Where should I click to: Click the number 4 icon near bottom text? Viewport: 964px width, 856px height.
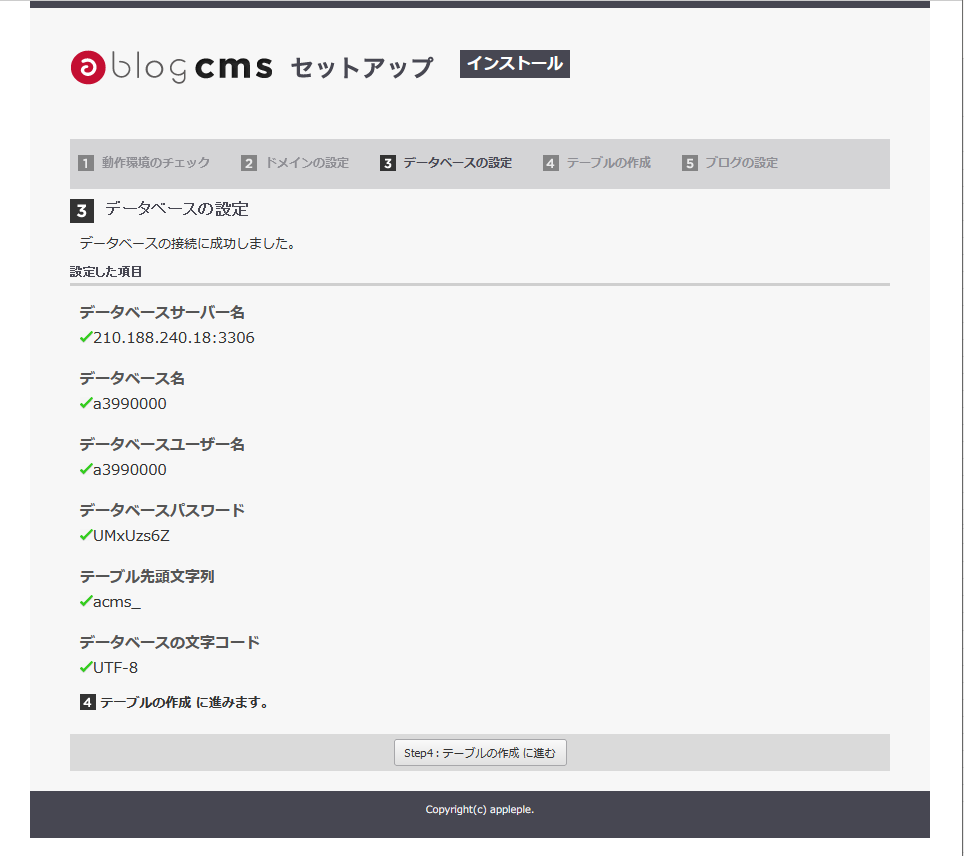(x=88, y=703)
